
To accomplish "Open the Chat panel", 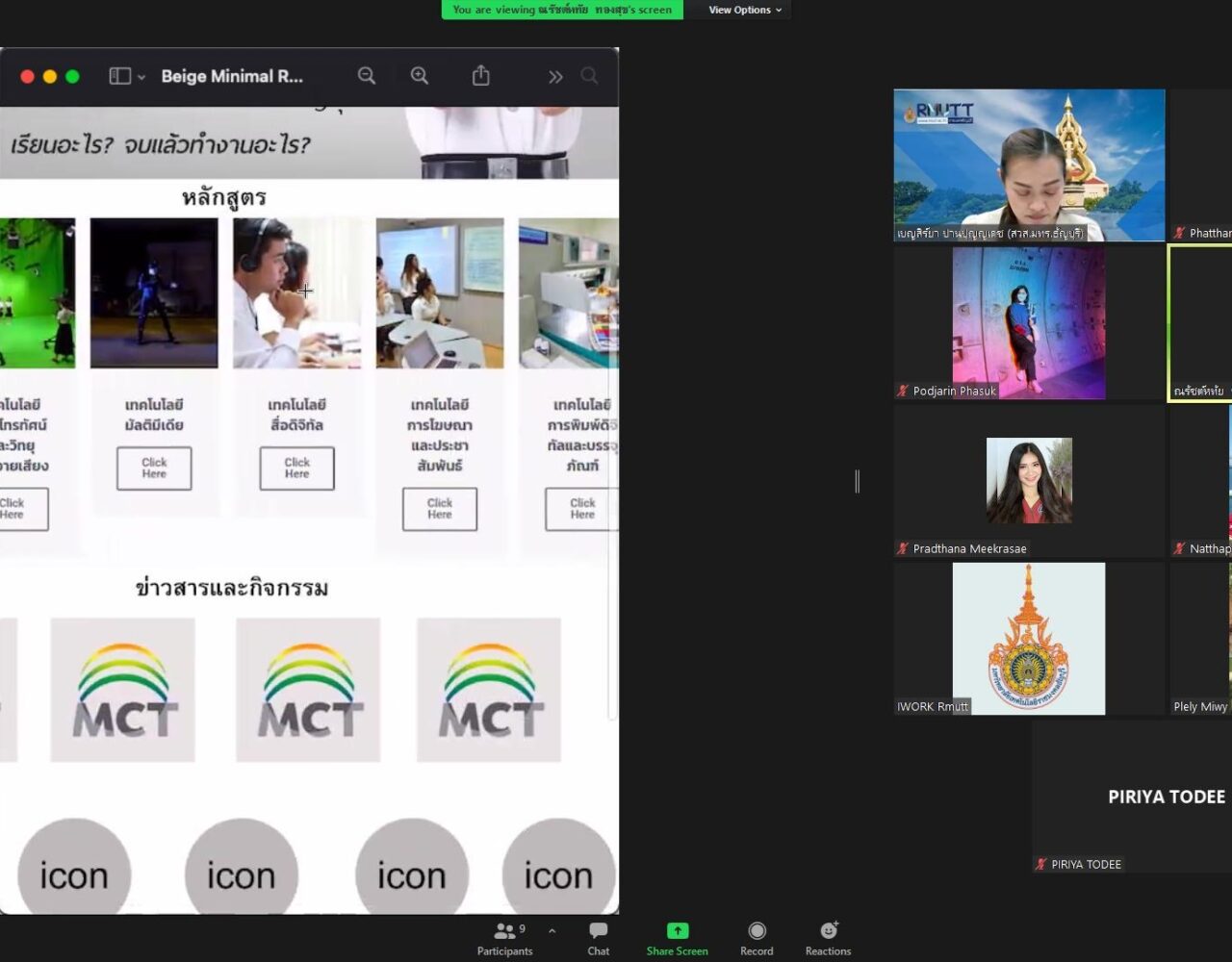I will 599,939.
